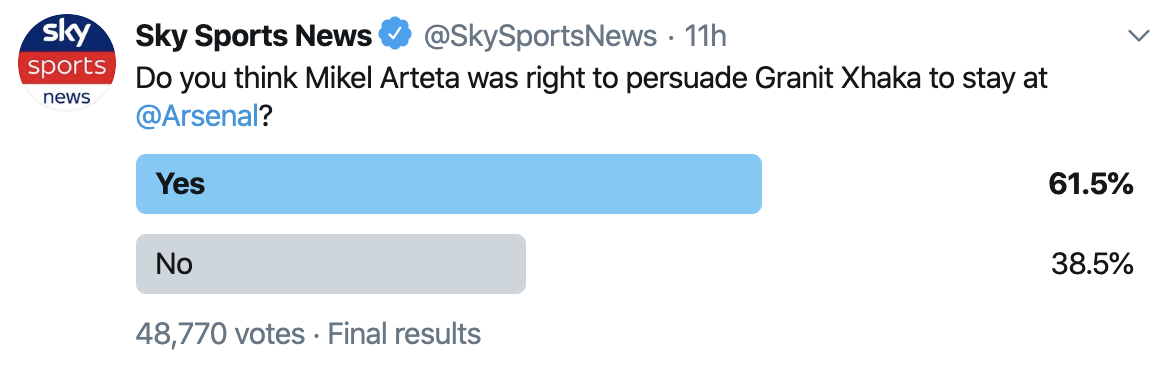The height and width of the screenshot is (370, 1174).
Task: Open the Sky Sports News profile avatar
Action: coord(66,64)
